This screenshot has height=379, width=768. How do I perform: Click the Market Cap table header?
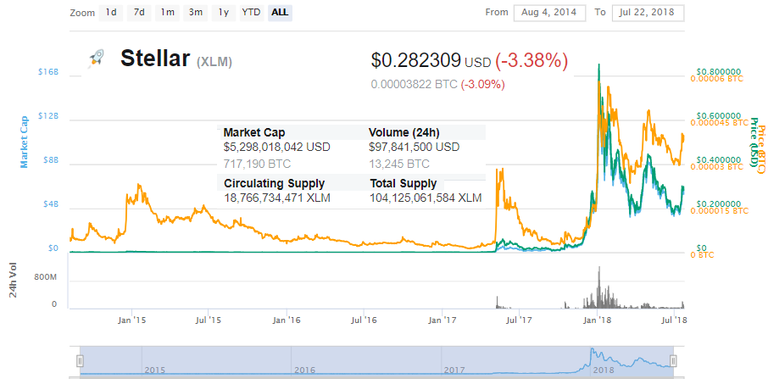(254, 132)
